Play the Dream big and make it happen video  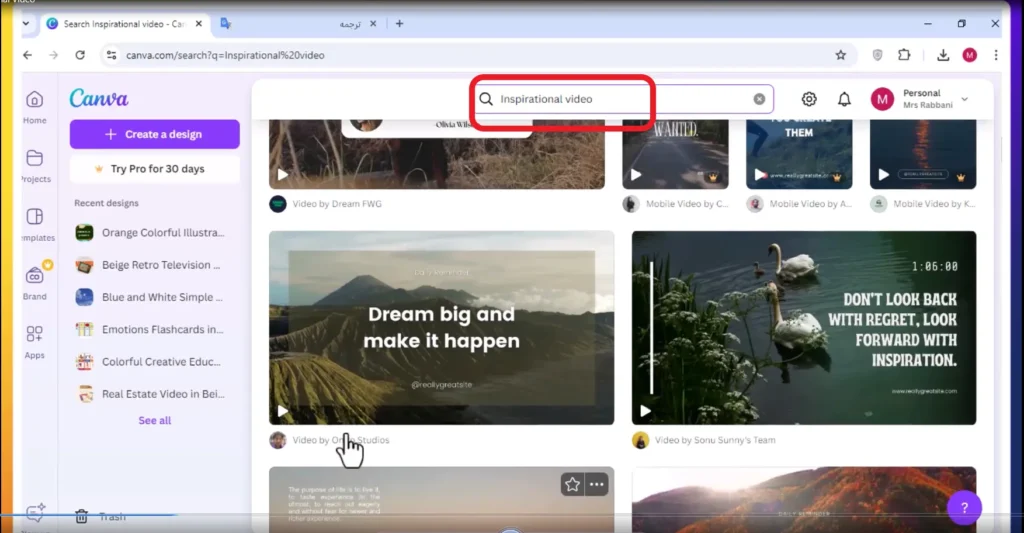pyautogui.click(x=283, y=411)
